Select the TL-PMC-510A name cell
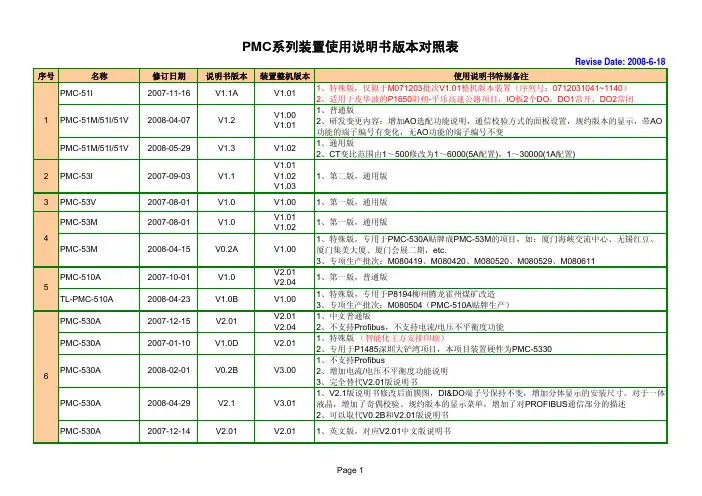The width and height of the screenshot is (702, 496). [88, 297]
